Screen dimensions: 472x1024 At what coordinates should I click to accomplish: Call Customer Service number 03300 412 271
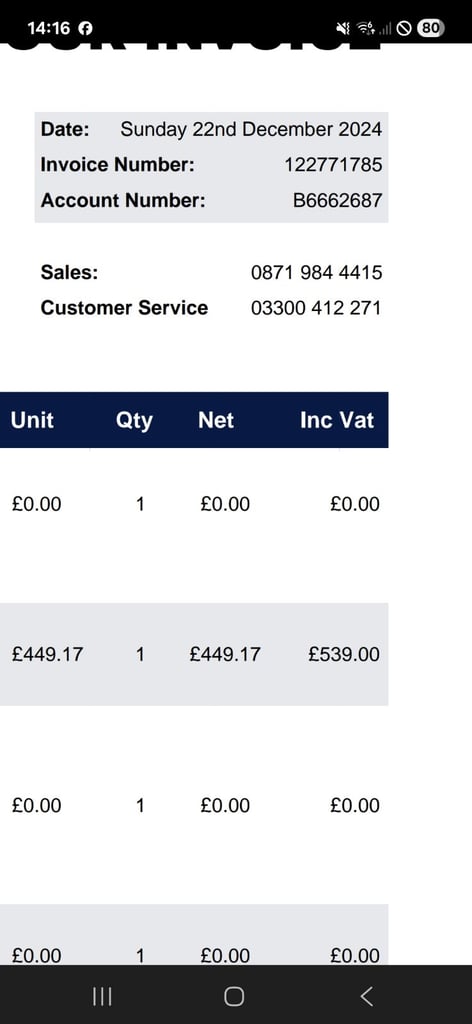(x=316, y=308)
